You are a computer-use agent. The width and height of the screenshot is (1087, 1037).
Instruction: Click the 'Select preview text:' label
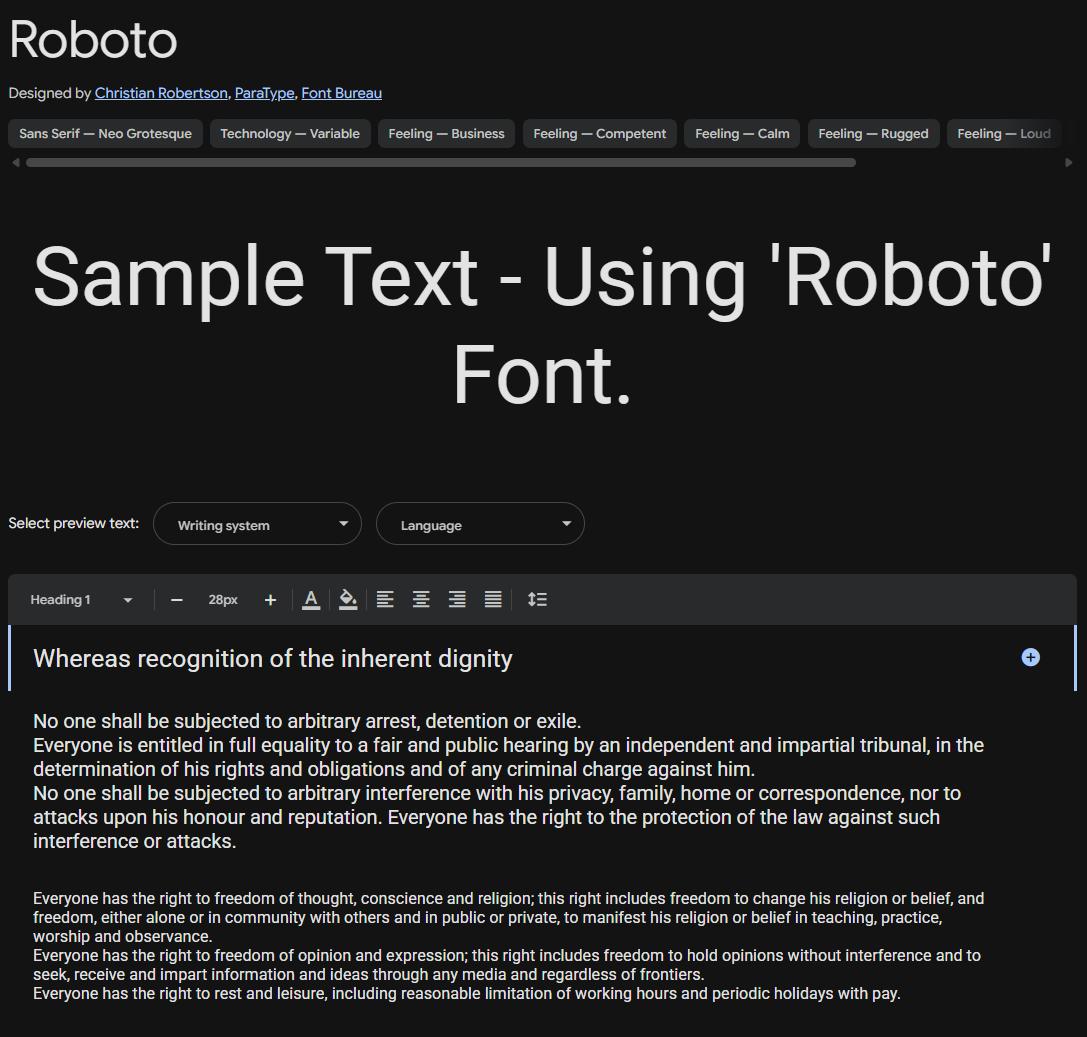73,523
